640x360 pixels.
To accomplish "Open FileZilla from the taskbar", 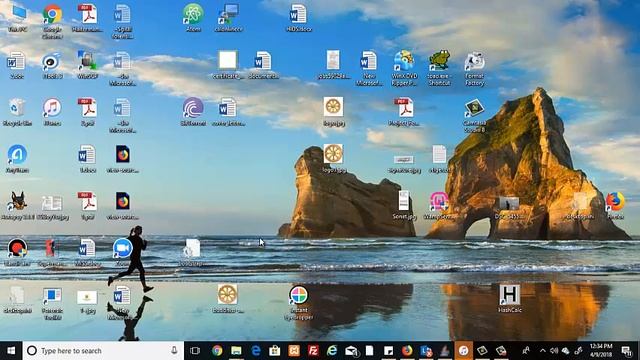I will (313, 351).
